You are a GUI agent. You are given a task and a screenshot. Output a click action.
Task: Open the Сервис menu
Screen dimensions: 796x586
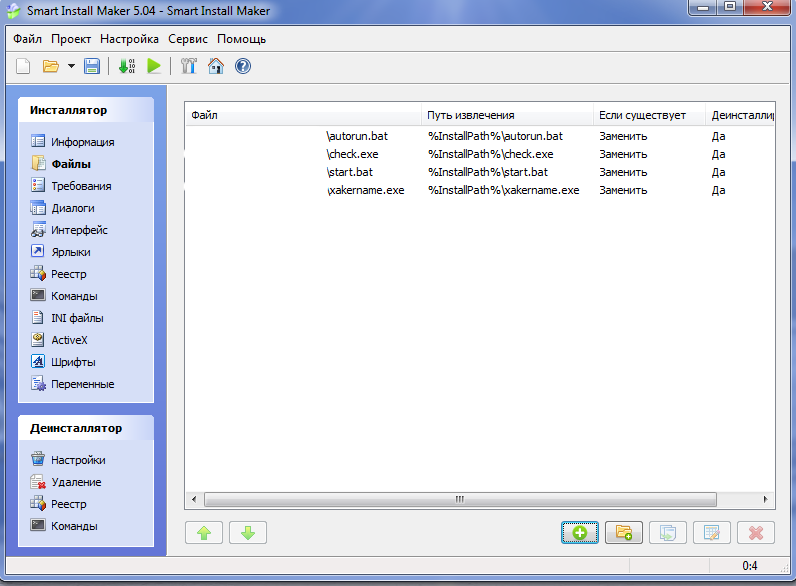point(188,39)
